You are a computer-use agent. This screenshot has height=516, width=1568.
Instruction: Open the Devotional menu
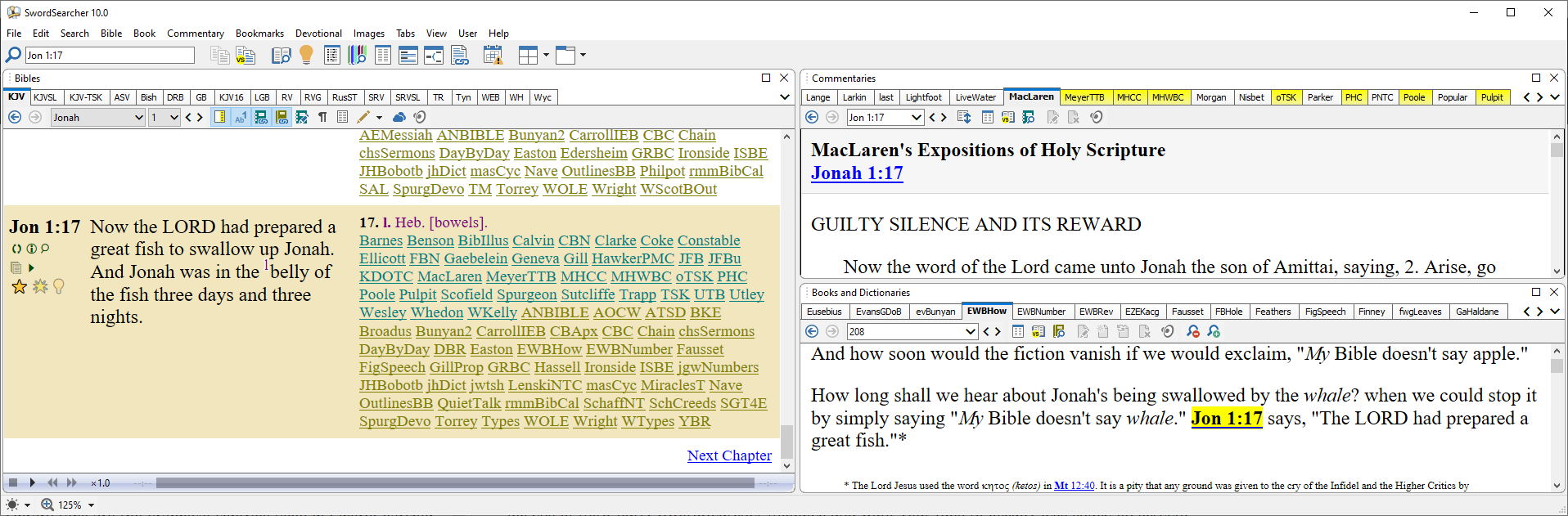tap(318, 34)
